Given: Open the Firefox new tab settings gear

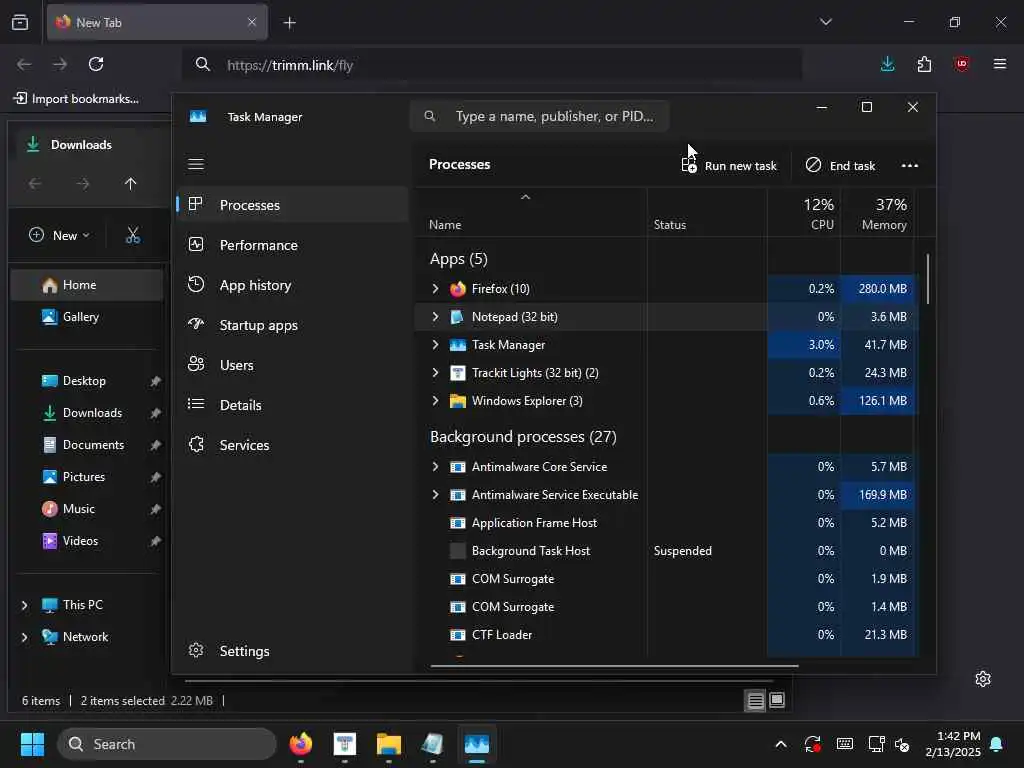Looking at the screenshot, I should point(983,679).
